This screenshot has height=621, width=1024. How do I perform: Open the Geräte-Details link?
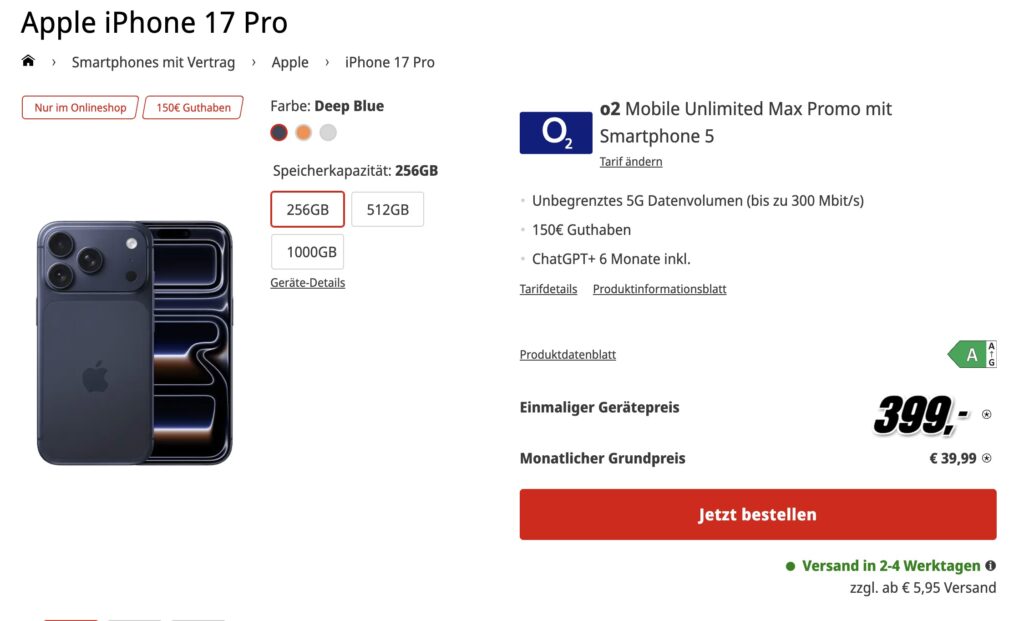click(x=307, y=283)
